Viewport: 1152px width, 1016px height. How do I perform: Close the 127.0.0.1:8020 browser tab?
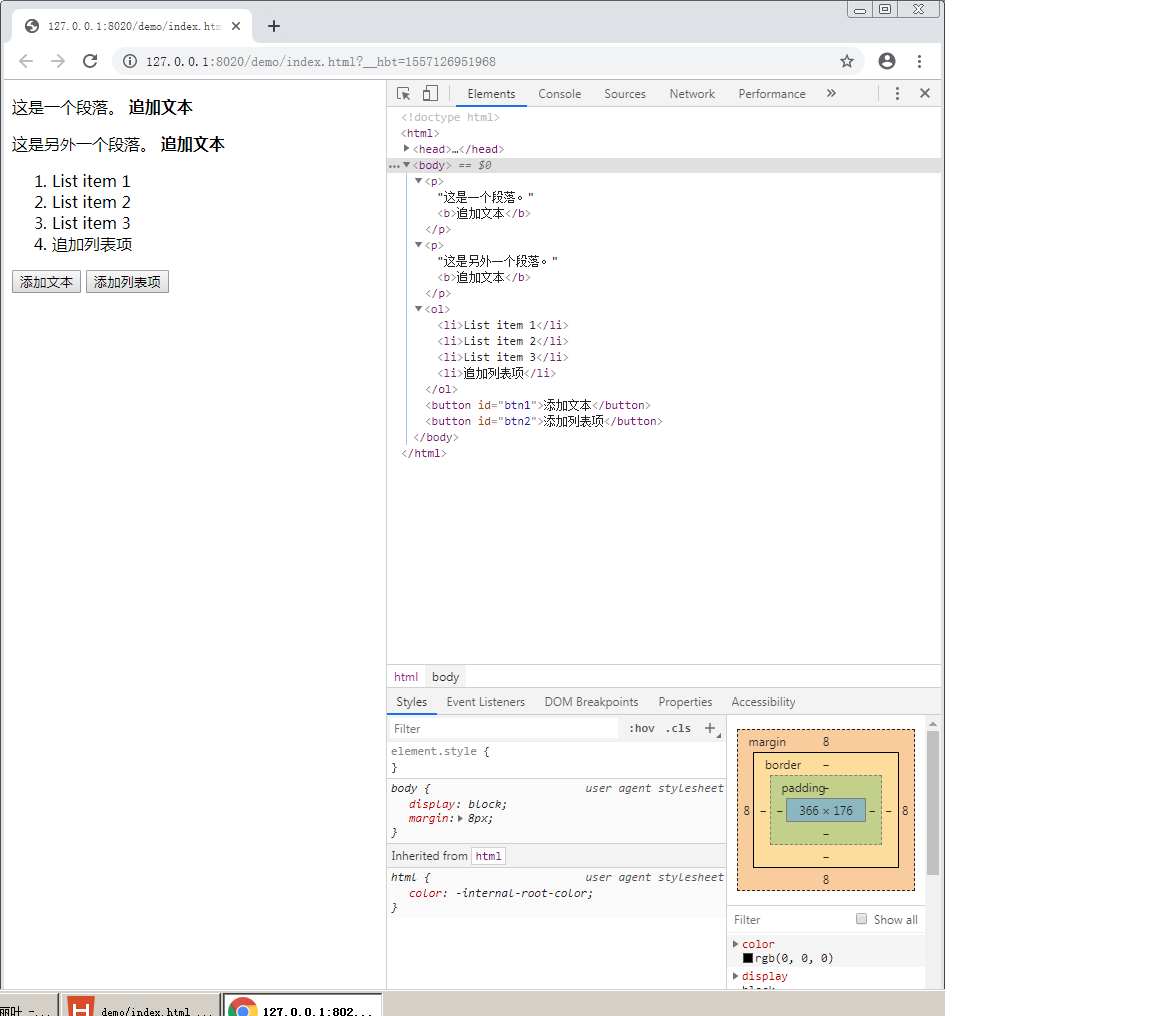[x=236, y=26]
